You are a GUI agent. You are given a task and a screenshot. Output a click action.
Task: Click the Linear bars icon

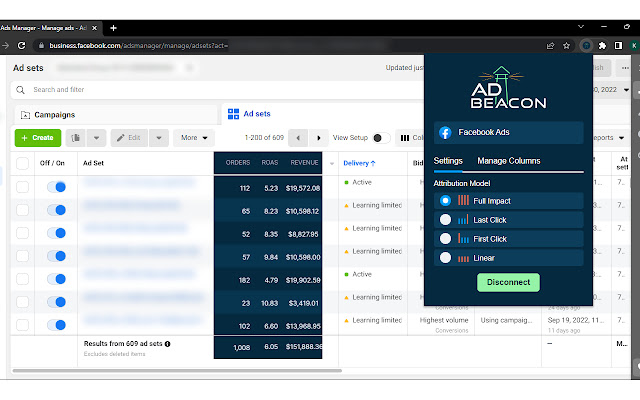pos(463,258)
